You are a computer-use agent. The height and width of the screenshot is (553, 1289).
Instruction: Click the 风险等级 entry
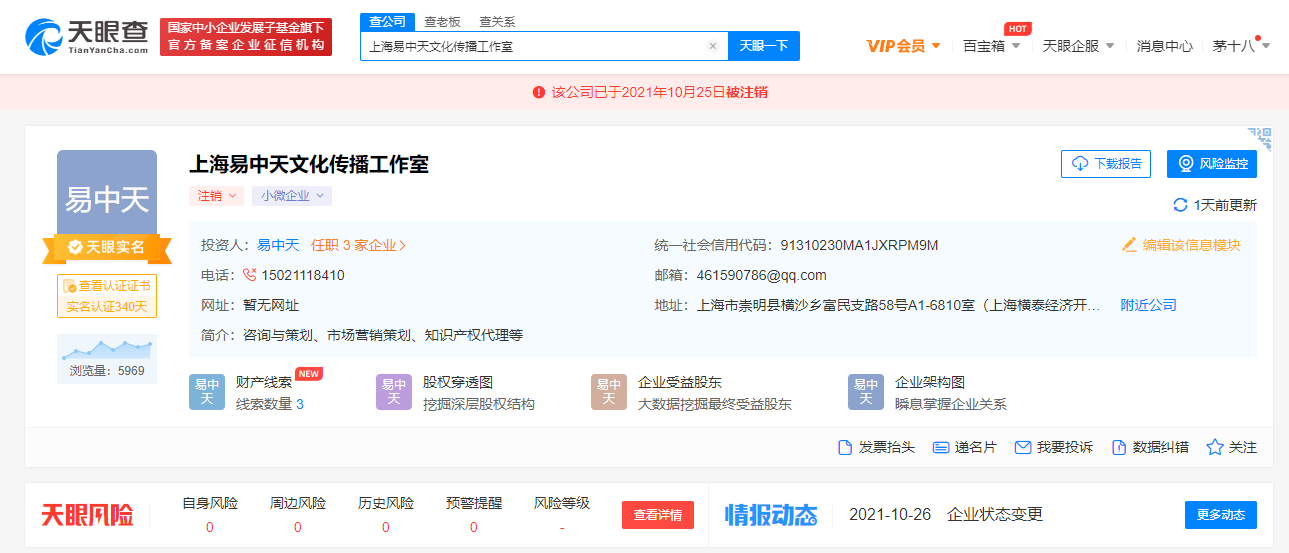click(562, 514)
